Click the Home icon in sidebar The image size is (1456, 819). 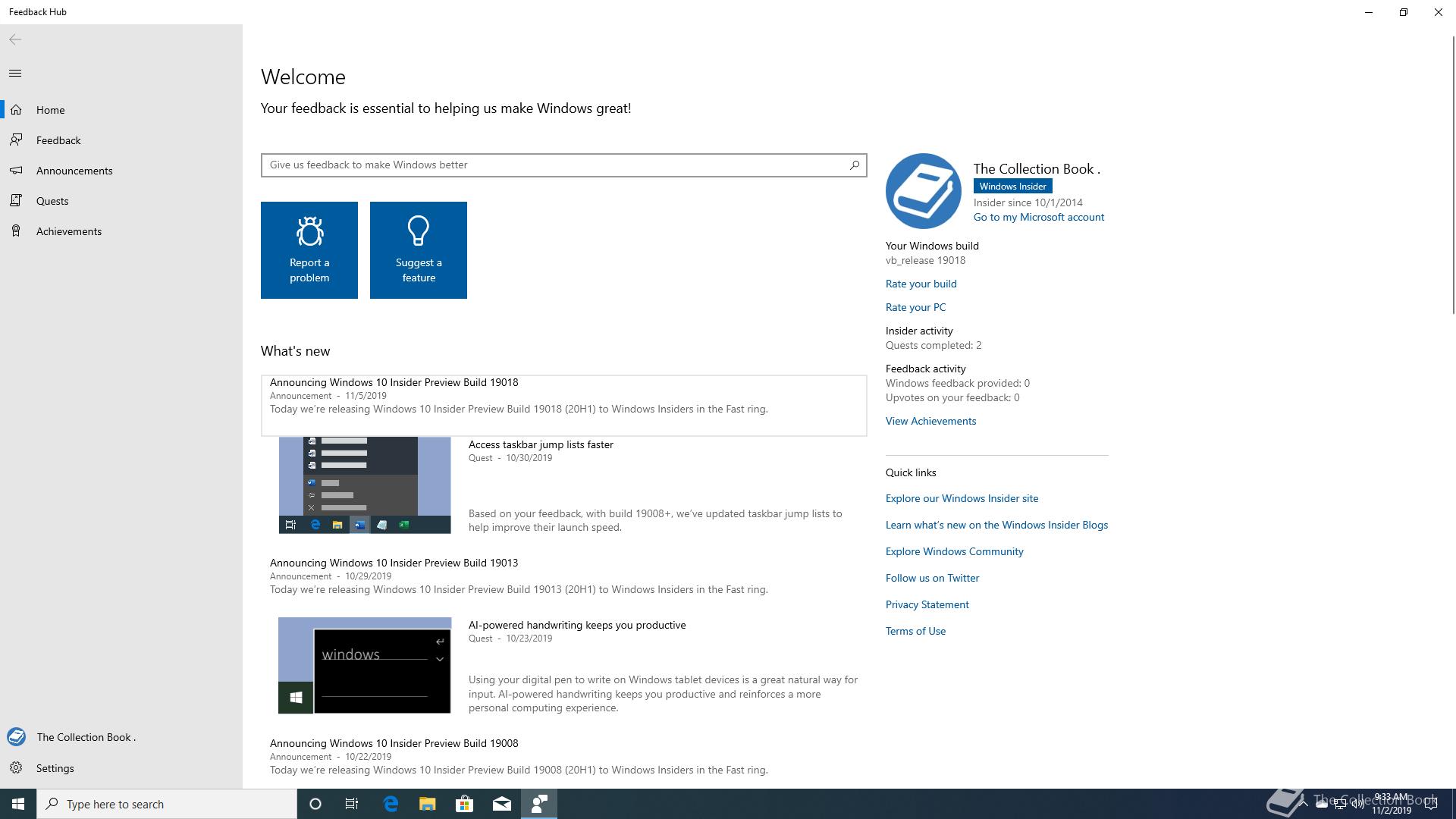pyautogui.click(x=16, y=110)
